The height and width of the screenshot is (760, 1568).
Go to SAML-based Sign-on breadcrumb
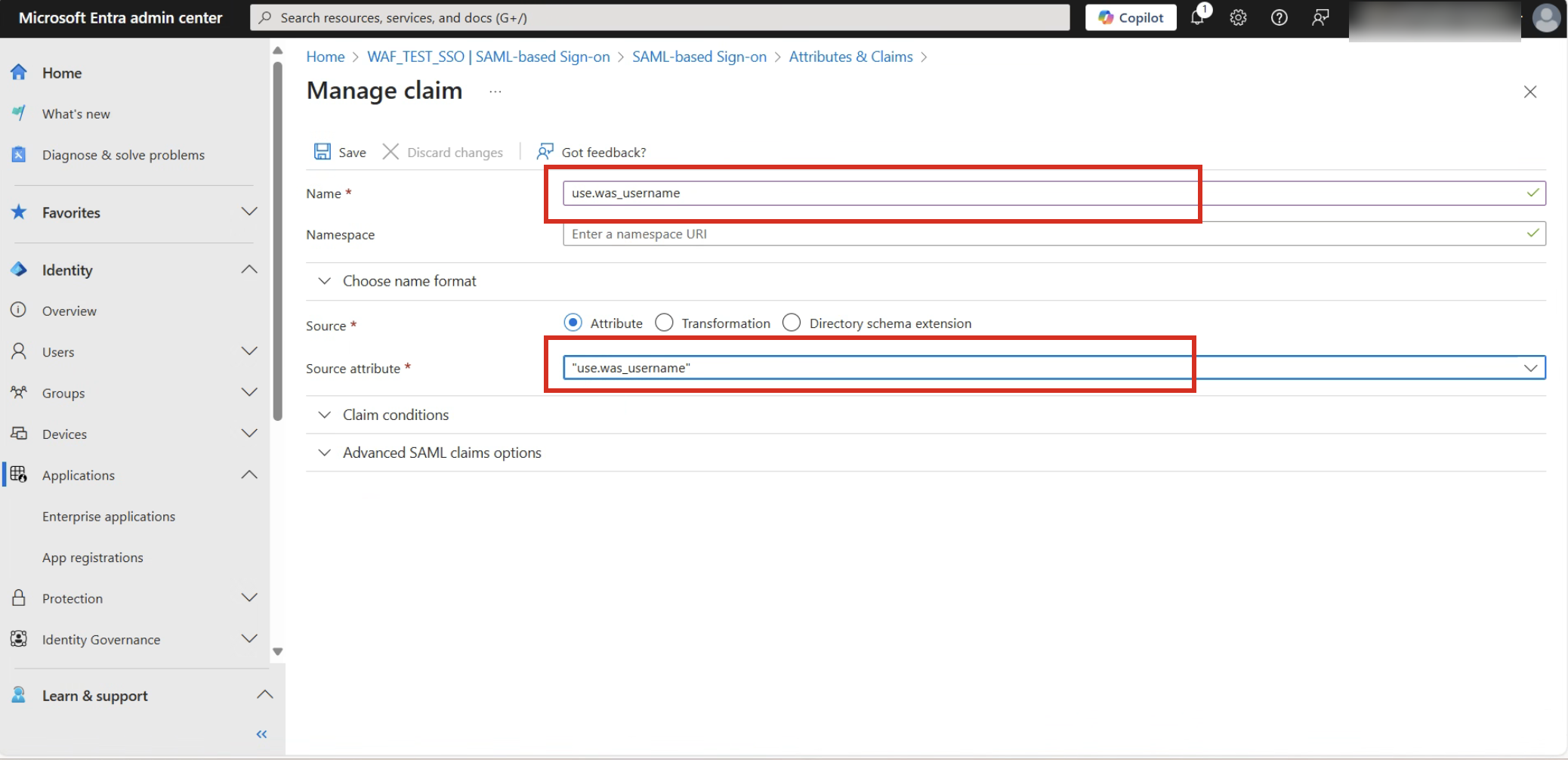click(x=699, y=57)
